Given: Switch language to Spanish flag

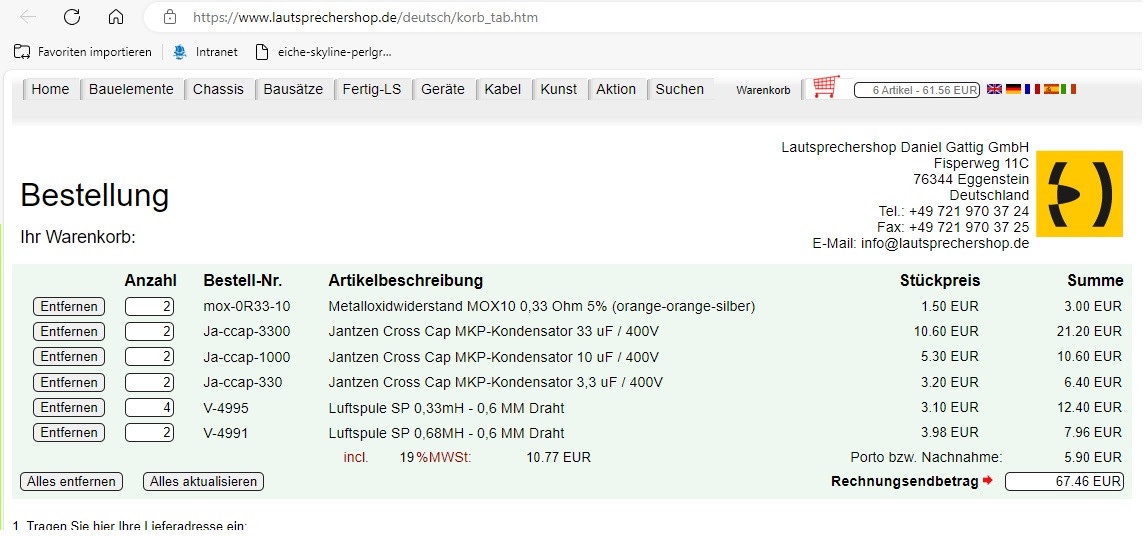Looking at the screenshot, I should coord(1051,89).
